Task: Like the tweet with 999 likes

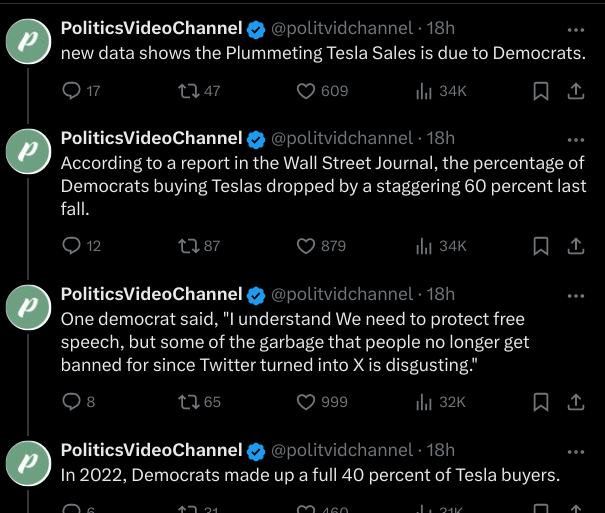Action: pos(322,402)
